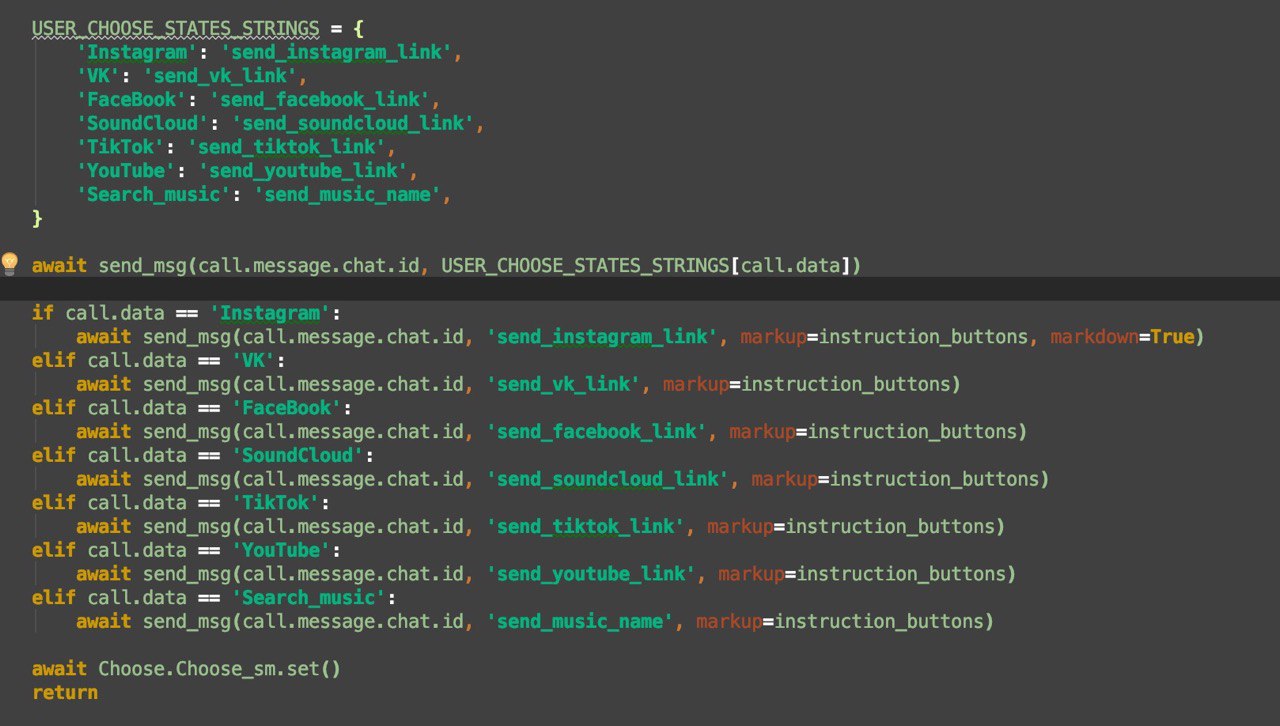Click 'send_soundcloud_link' inside the send_msg call
Image resolution: width=1280 pixels, height=726 pixels.
click(608, 479)
